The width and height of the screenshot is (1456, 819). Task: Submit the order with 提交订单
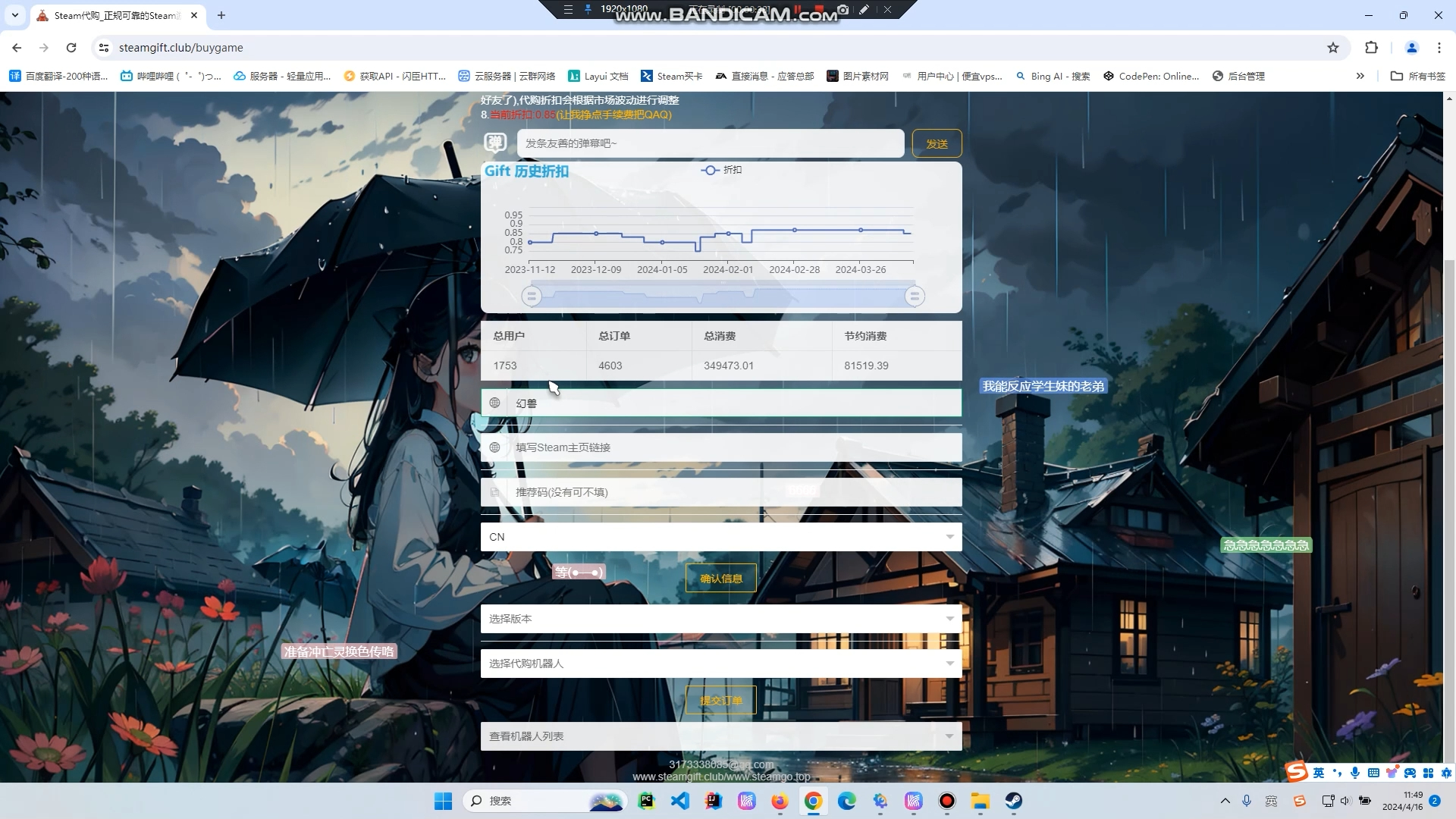721,700
